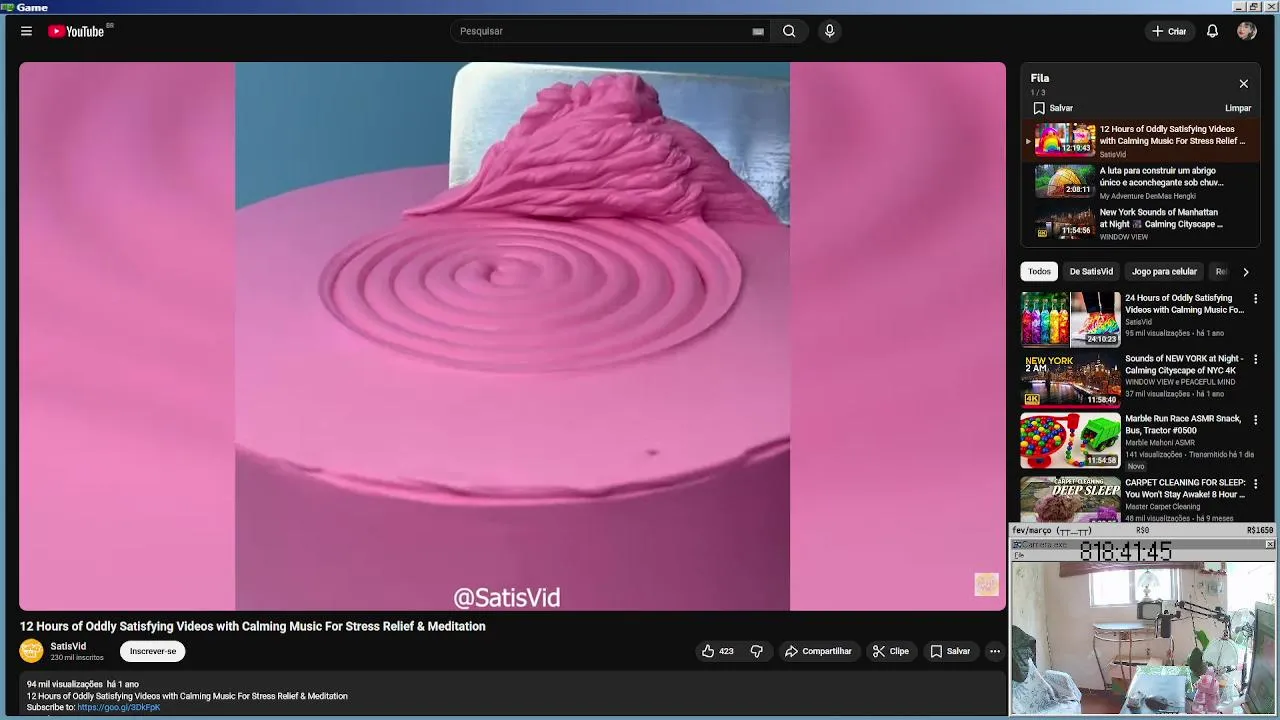Subscribe with the Inscrever-se button
Viewport: 1280px width, 720px height.
coord(153,651)
